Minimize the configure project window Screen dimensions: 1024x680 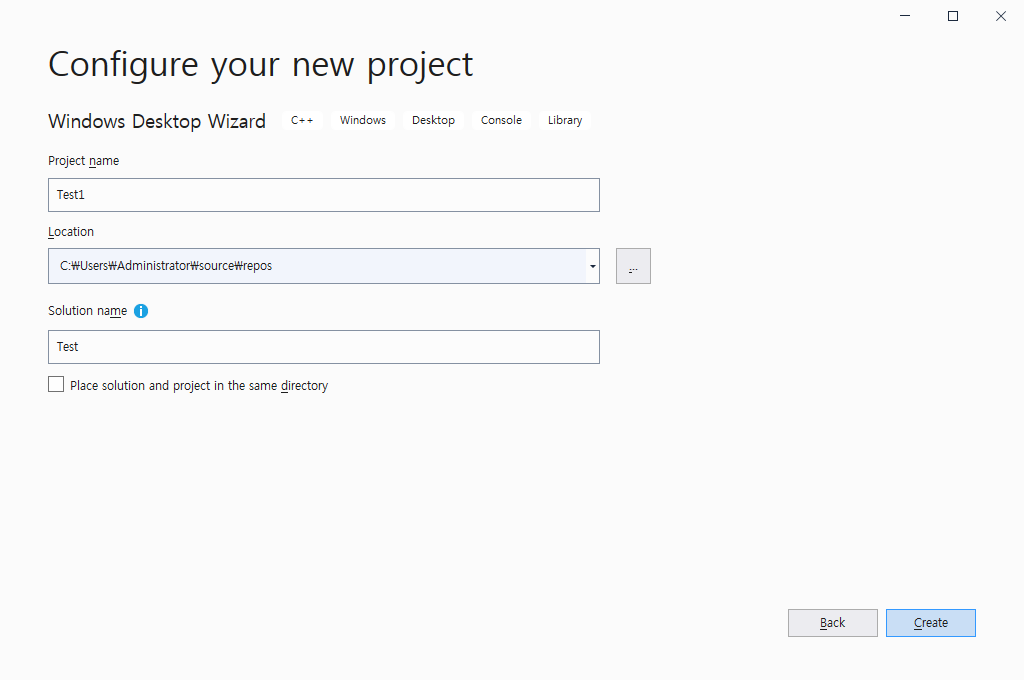pyautogui.click(x=905, y=16)
